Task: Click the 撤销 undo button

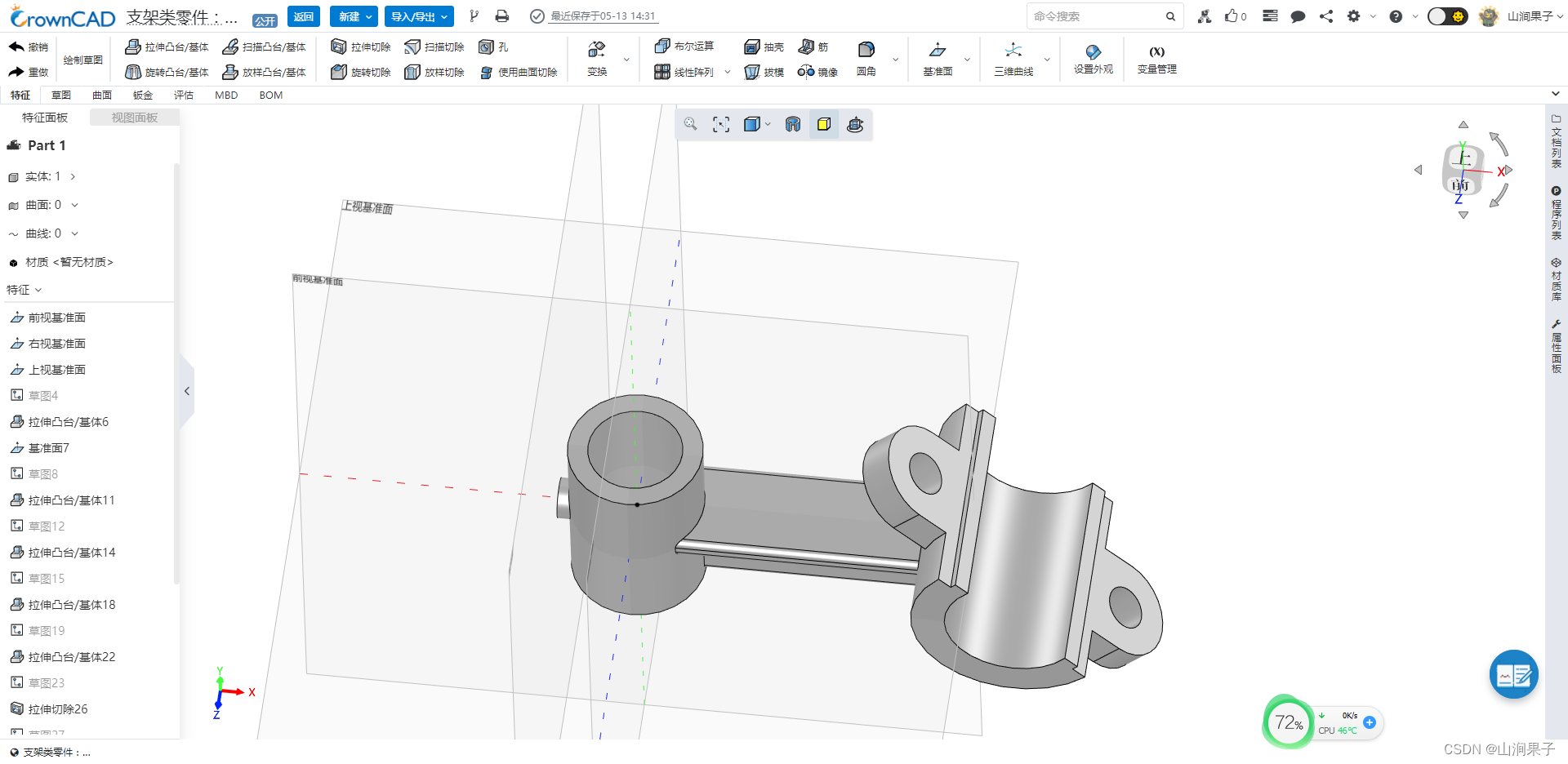Action: point(29,47)
